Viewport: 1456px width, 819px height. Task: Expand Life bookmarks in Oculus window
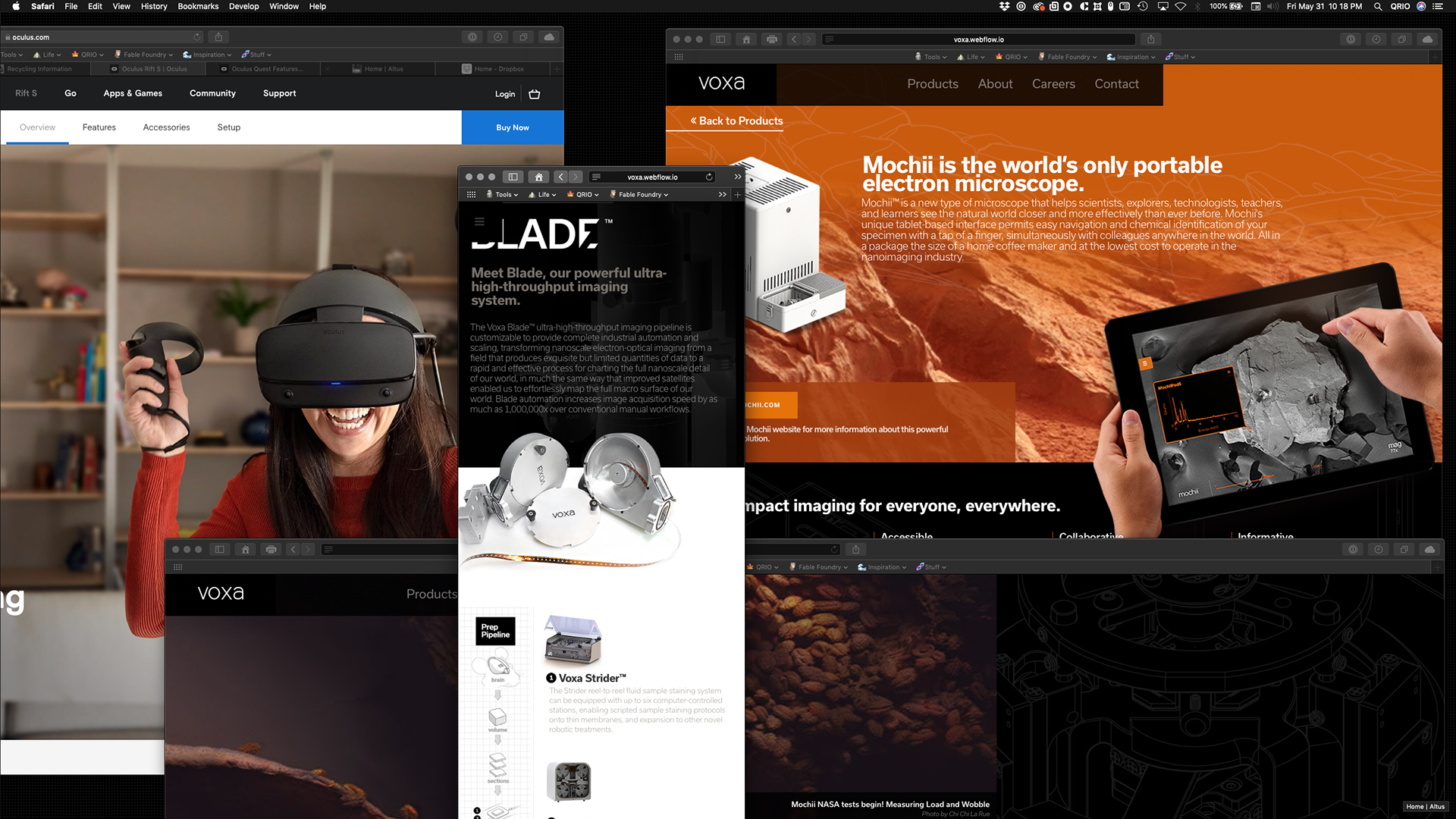(47, 55)
